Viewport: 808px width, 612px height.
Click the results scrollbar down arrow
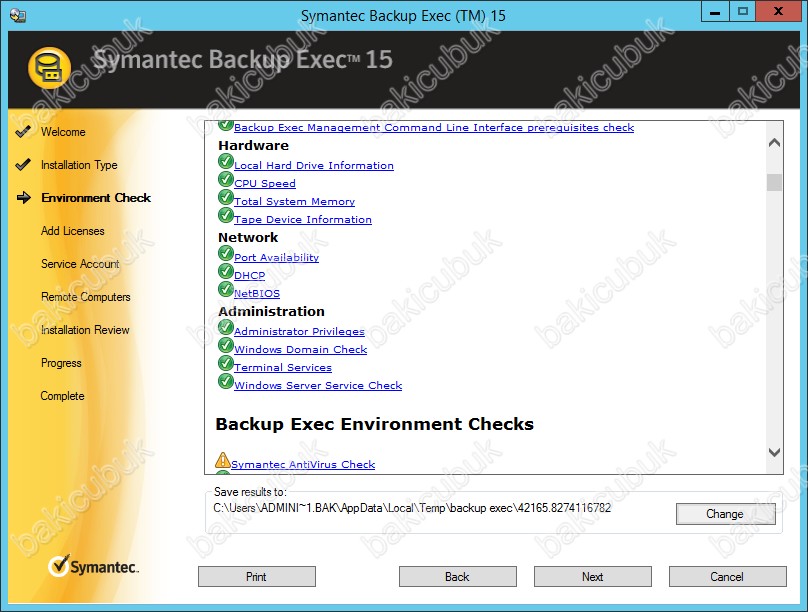click(774, 452)
